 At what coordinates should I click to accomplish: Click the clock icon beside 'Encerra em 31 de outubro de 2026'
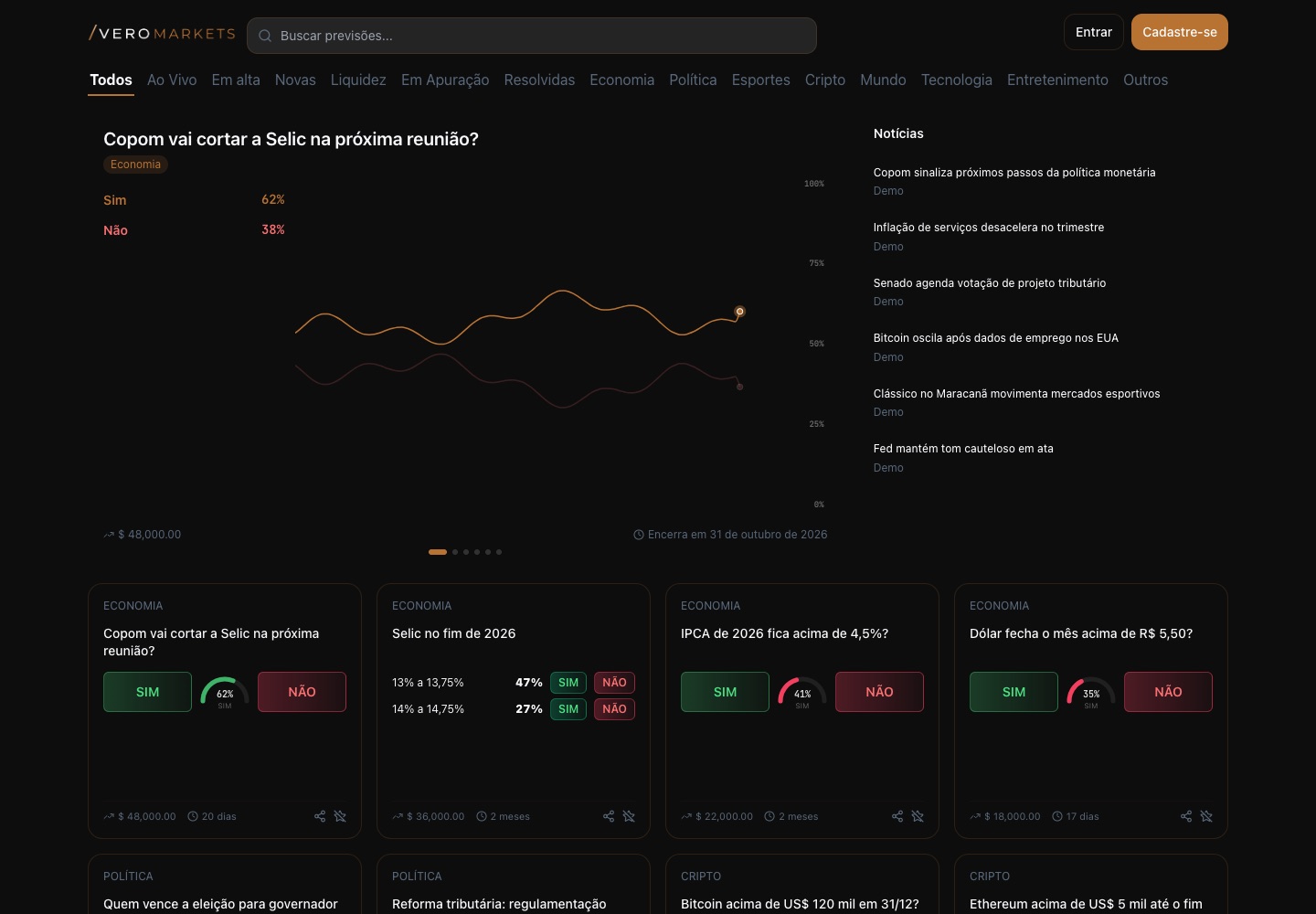pyautogui.click(x=639, y=535)
